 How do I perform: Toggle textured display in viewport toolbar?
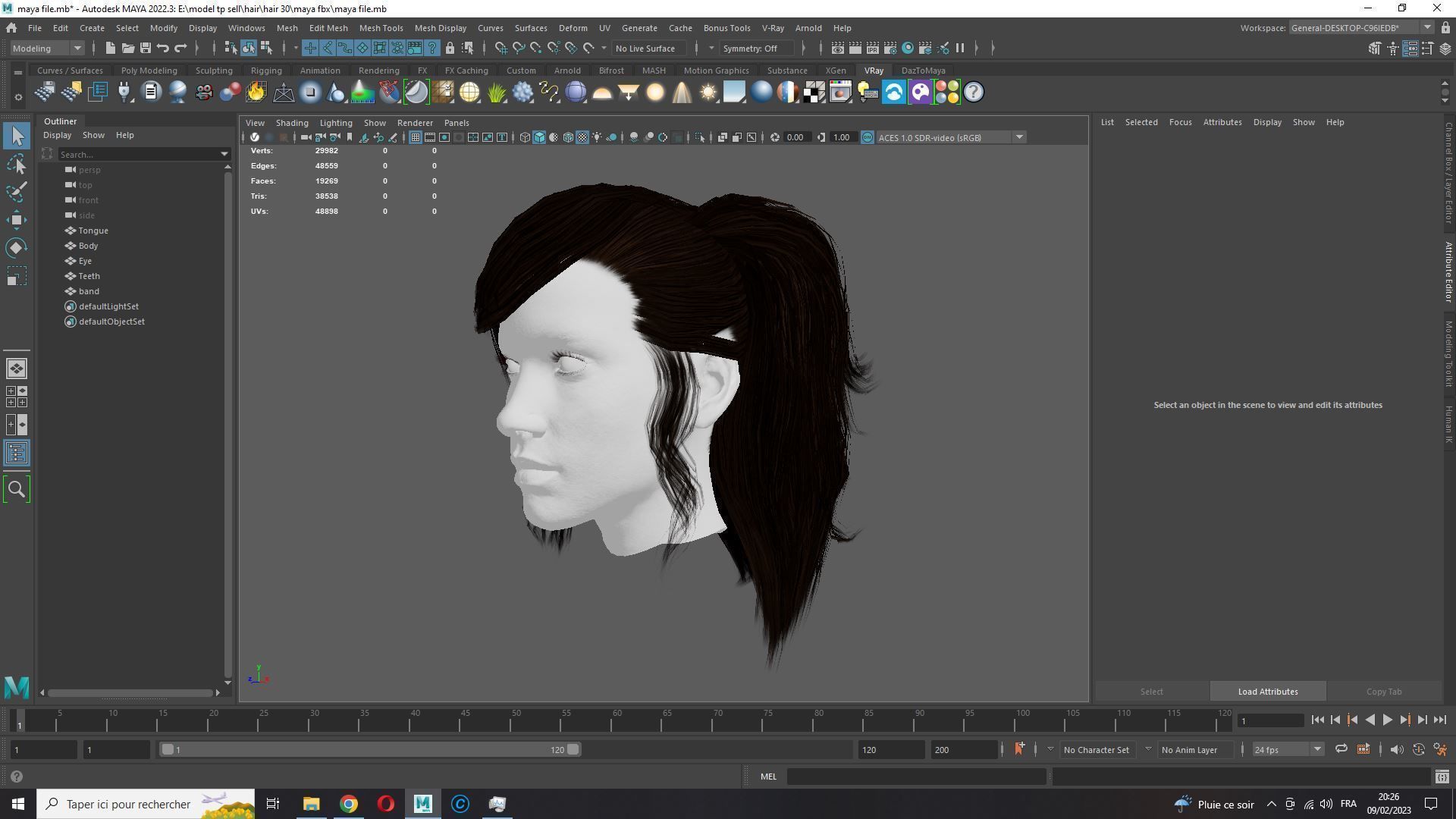tap(582, 138)
